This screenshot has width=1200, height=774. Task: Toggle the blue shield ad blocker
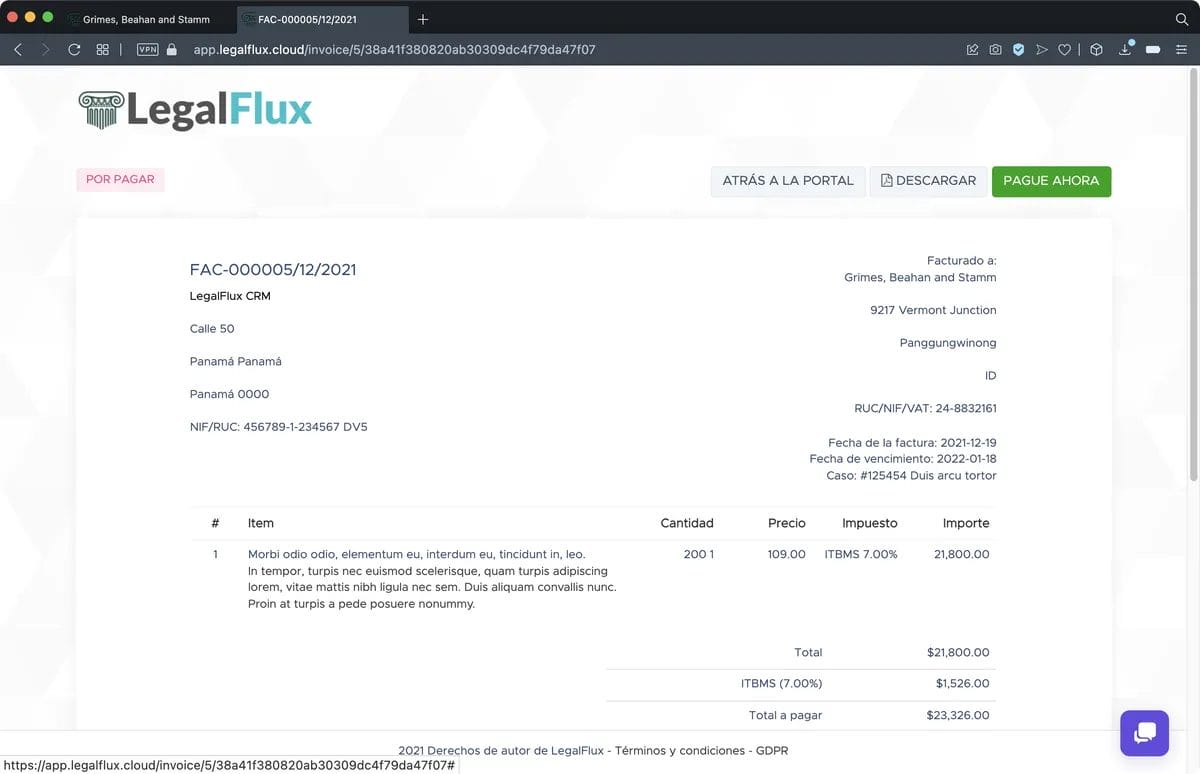[1018, 49]
